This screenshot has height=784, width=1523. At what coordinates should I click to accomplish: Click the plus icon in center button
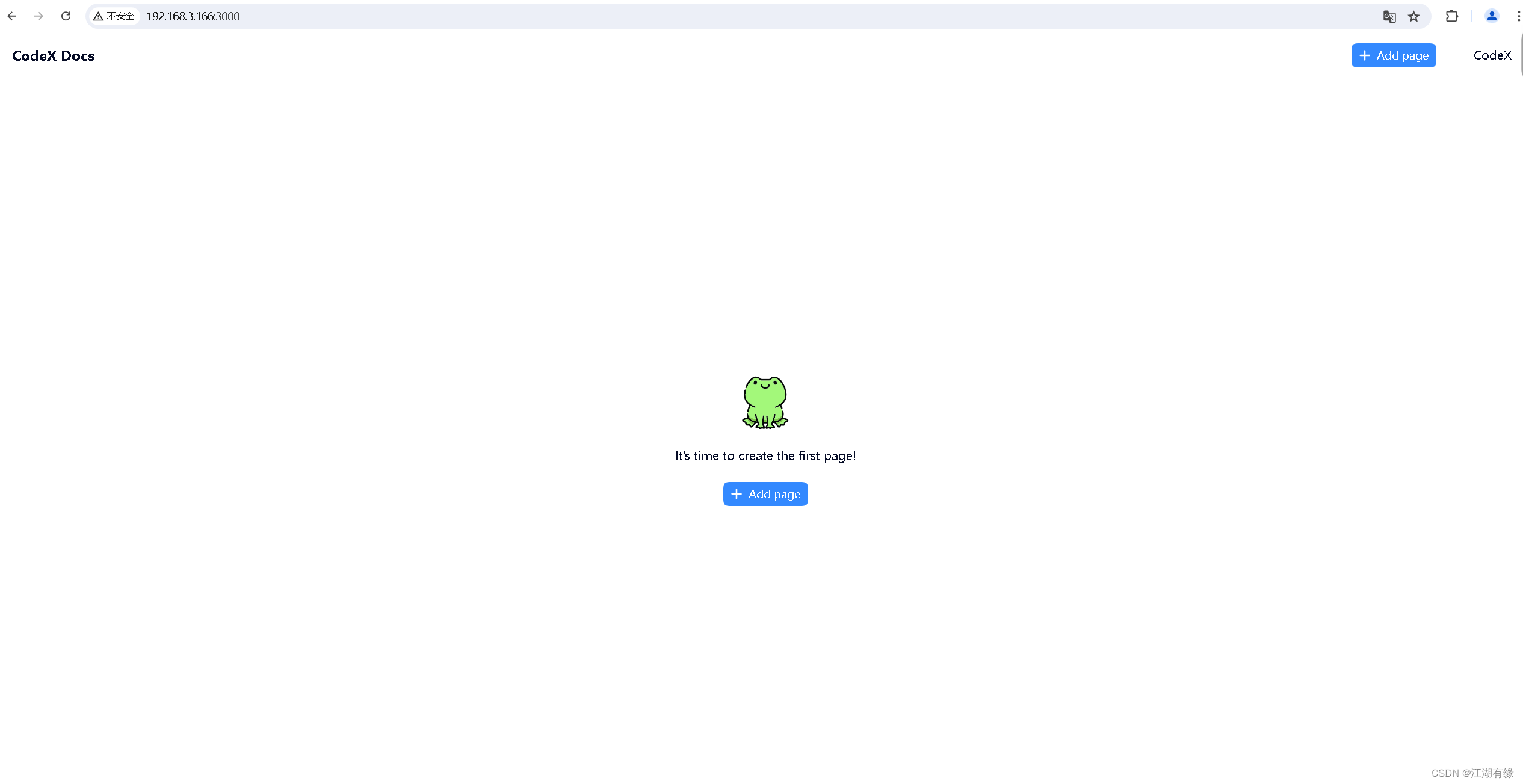(x=737, y=494)
